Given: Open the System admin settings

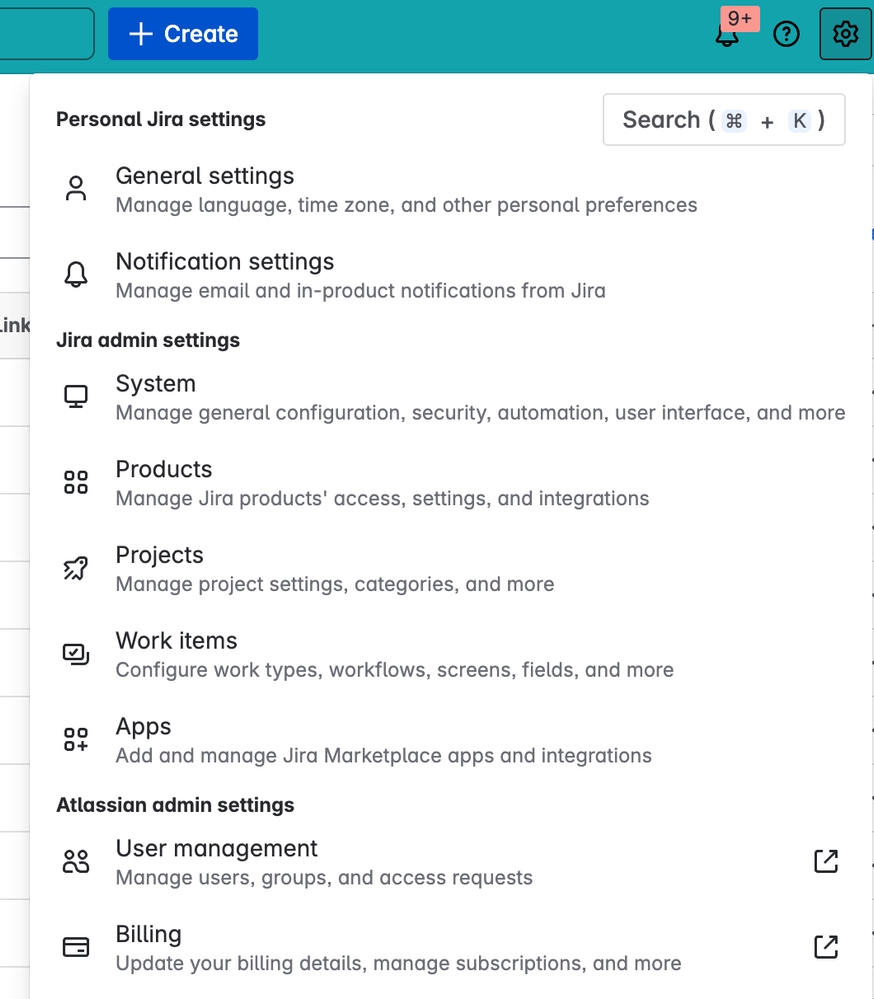Looking at the screenshot, I should (x=155, y=384).
